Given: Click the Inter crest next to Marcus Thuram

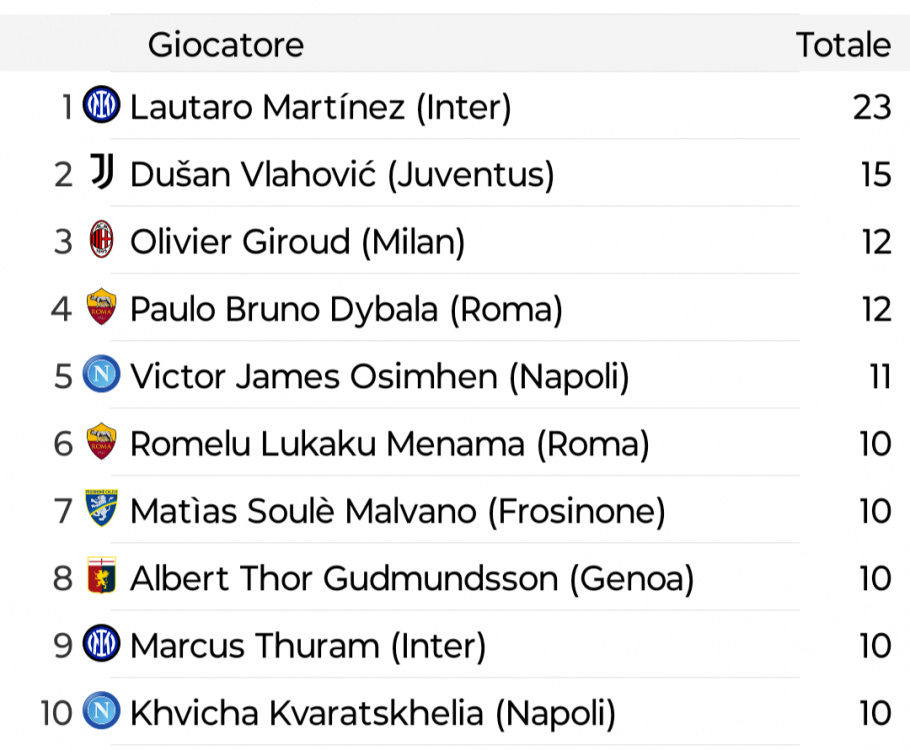Looking at the screenshot, I should pyautogui.click(x=102, y=643).
